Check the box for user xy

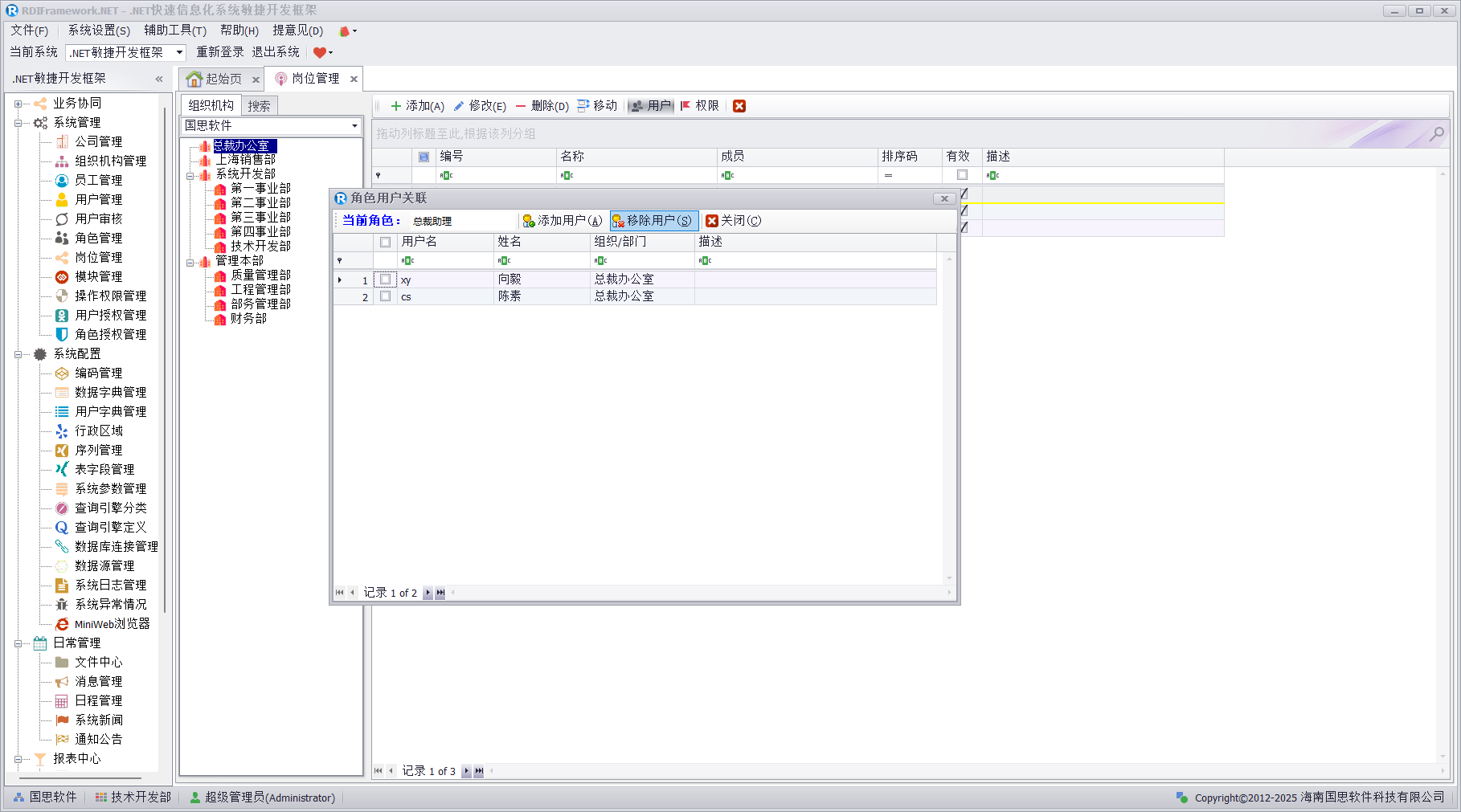pos(386,280)
